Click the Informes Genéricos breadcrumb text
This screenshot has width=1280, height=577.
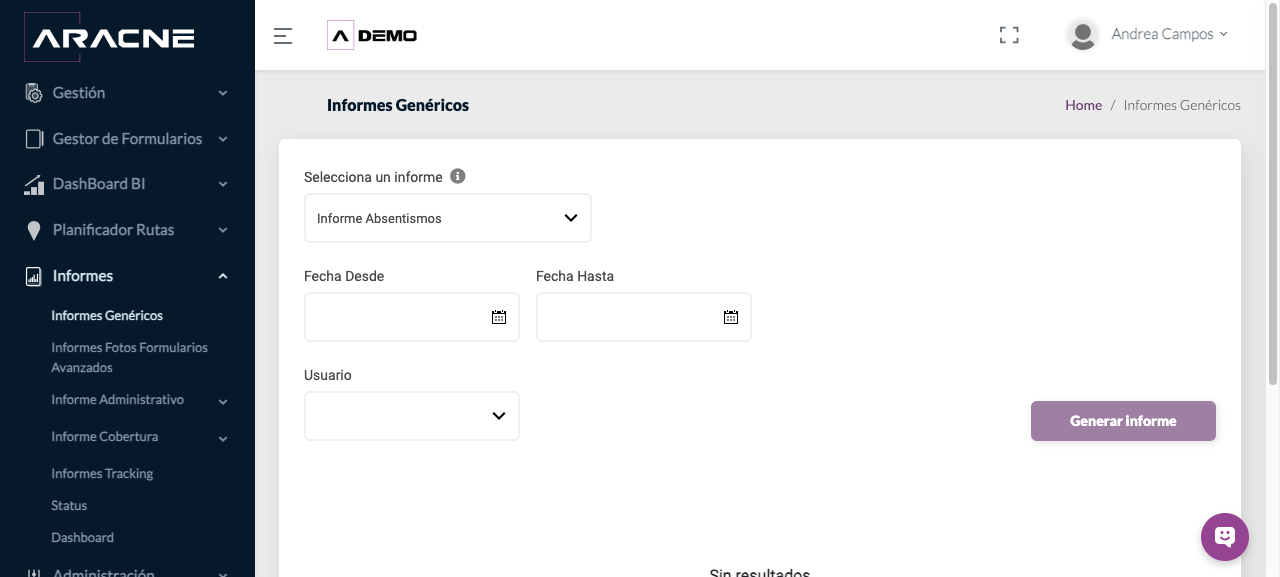(x=1182, y=105)
